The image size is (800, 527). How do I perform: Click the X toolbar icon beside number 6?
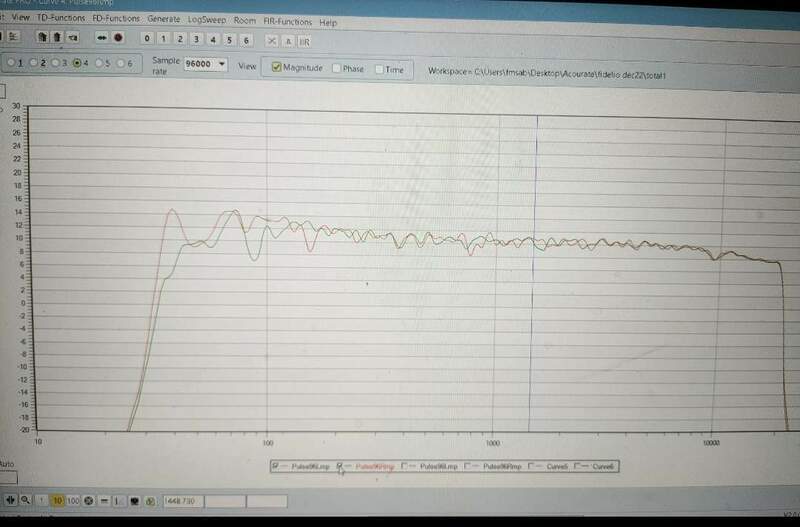tap(271, 39)
